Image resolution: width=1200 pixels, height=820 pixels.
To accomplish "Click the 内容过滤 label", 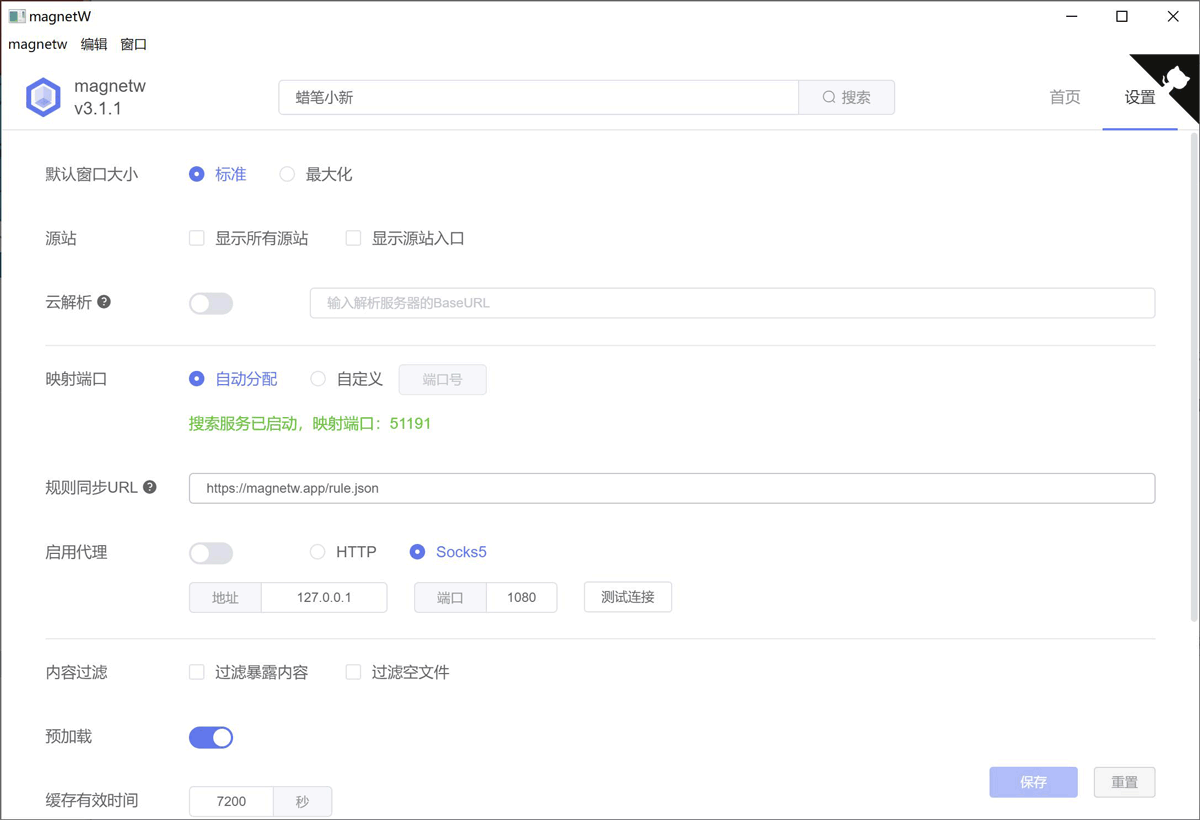I will [77, 672].
